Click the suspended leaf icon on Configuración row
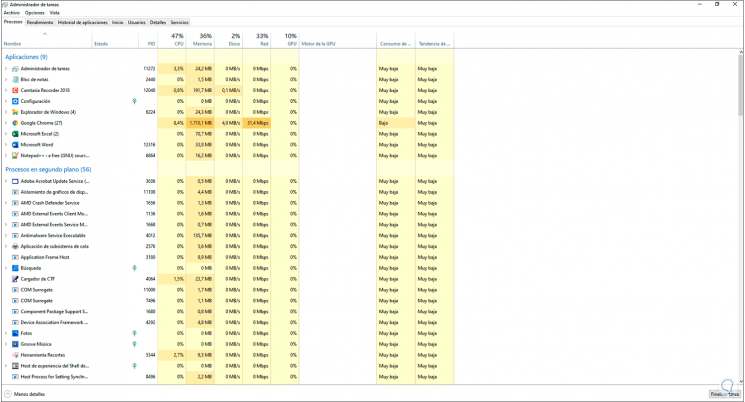Screen dimensions: 745x402 [134, 101]
